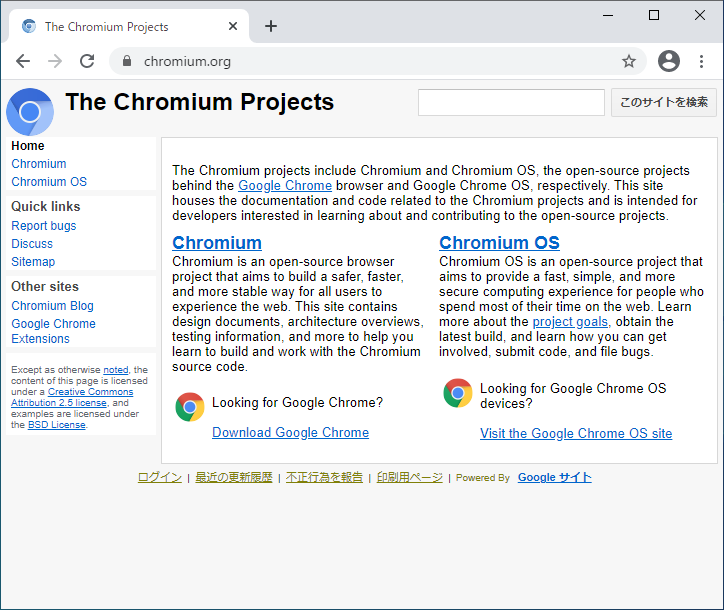Click Chrome logo beside Download Google Chrome
This screenshot has height=610, width=724.
coord(190,407)
